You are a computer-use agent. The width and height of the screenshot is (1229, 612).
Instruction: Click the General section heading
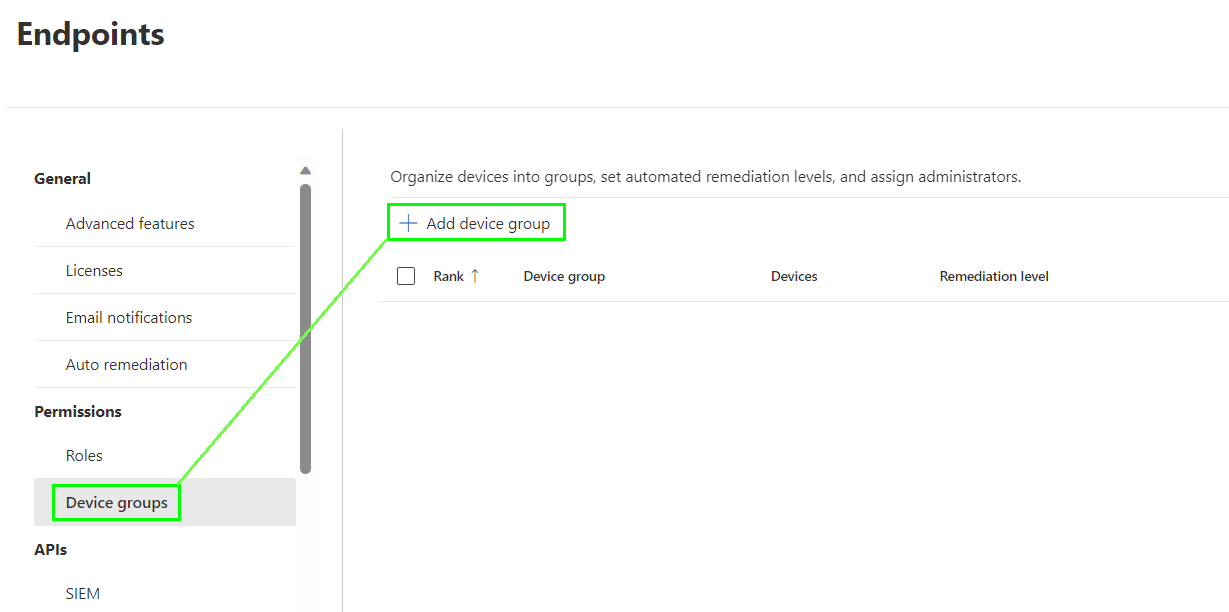(62, 179)
